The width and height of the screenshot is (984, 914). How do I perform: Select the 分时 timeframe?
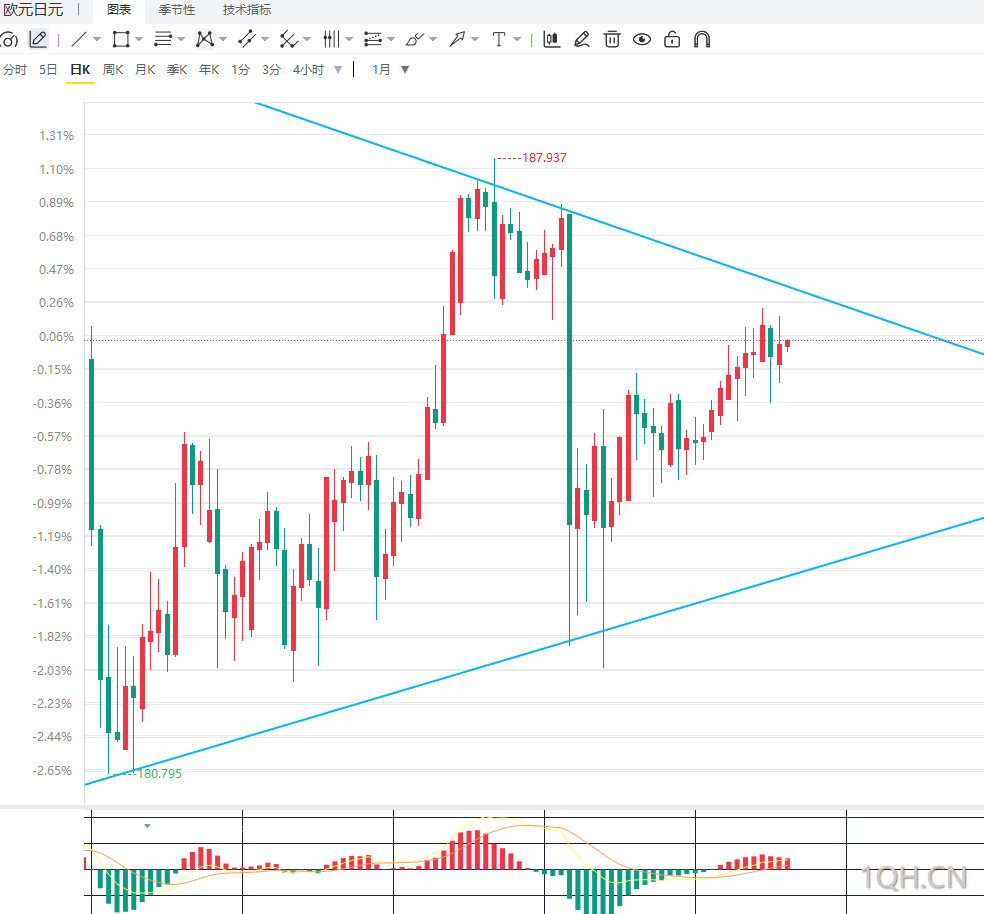click(14, 70)
